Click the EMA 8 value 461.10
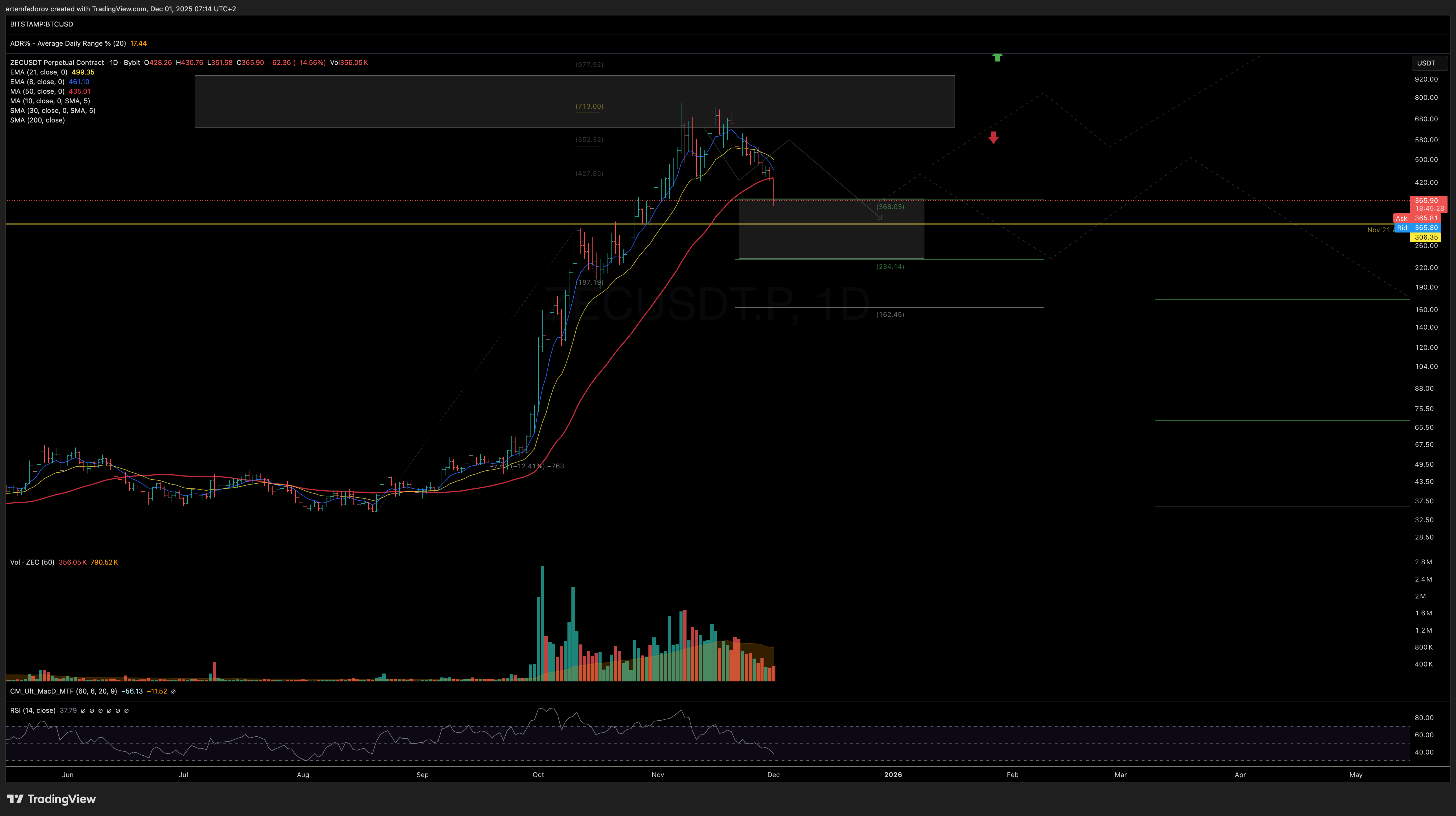 pos(79,82)
